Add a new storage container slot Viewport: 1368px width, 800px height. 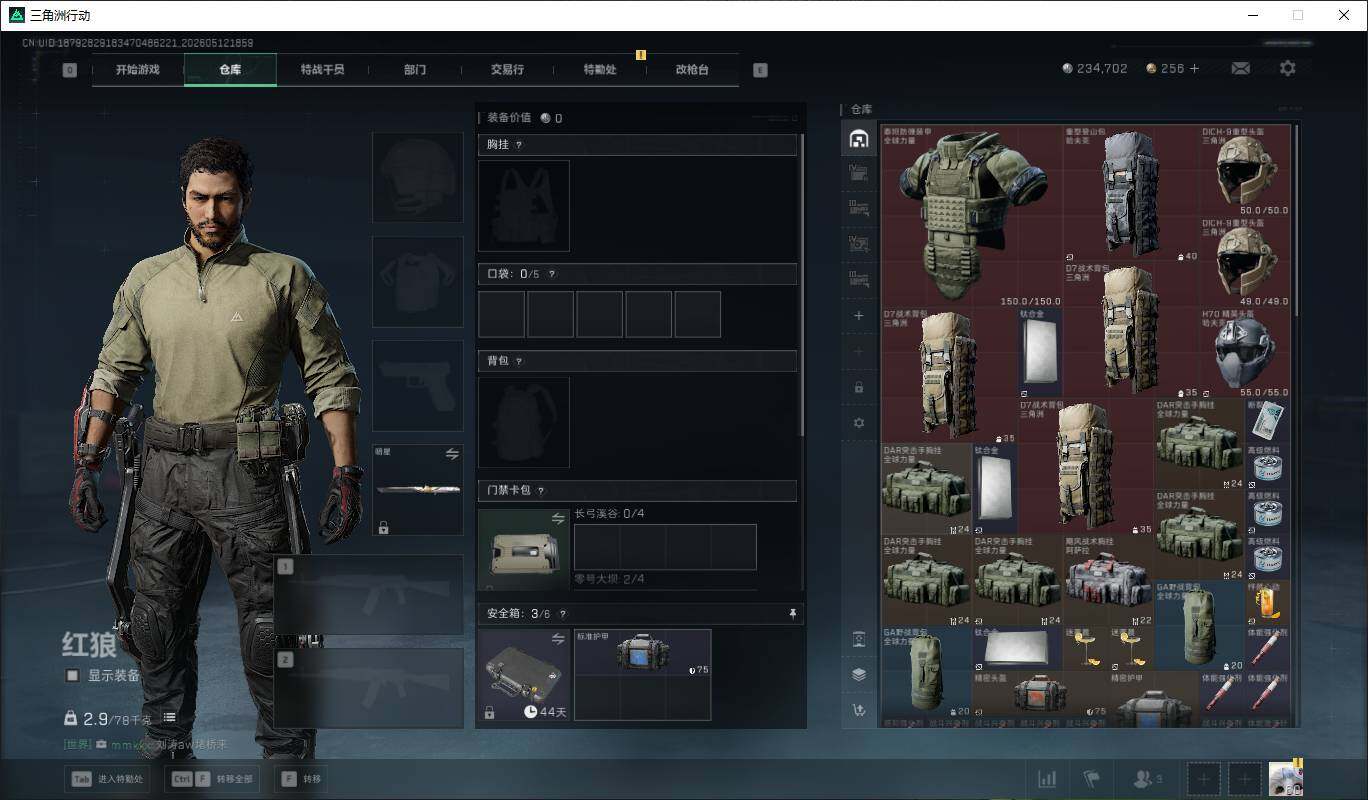tap(858, 316)
